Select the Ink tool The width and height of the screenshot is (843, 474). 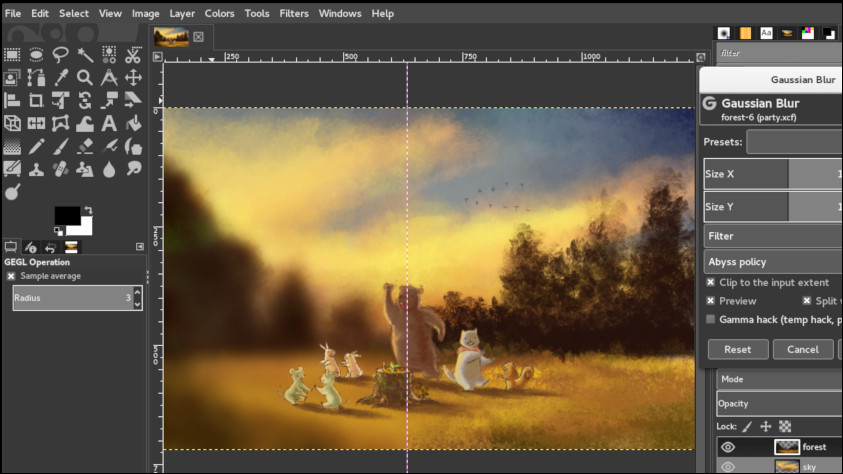coord(133,147)
